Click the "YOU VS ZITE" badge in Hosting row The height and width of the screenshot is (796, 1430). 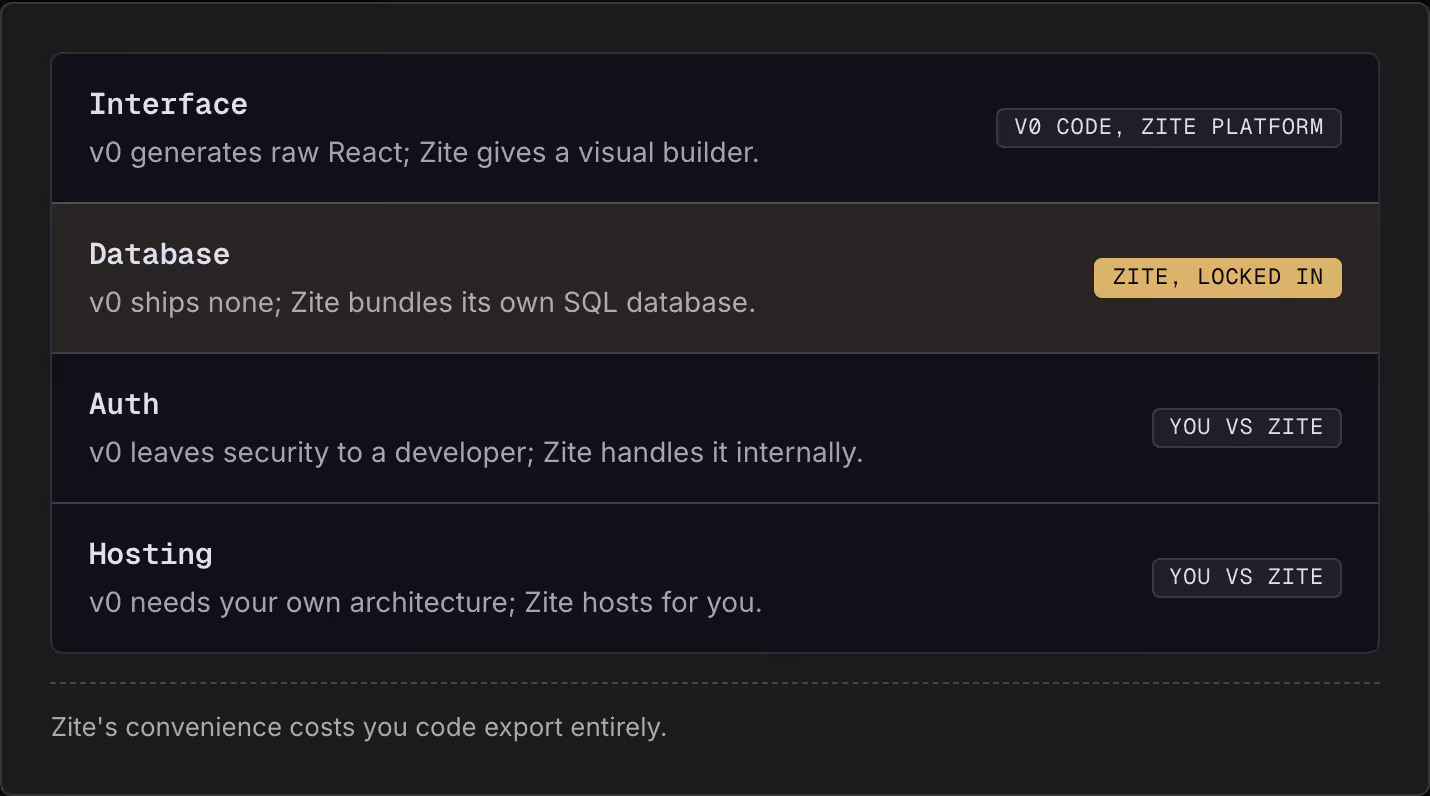1246,577
